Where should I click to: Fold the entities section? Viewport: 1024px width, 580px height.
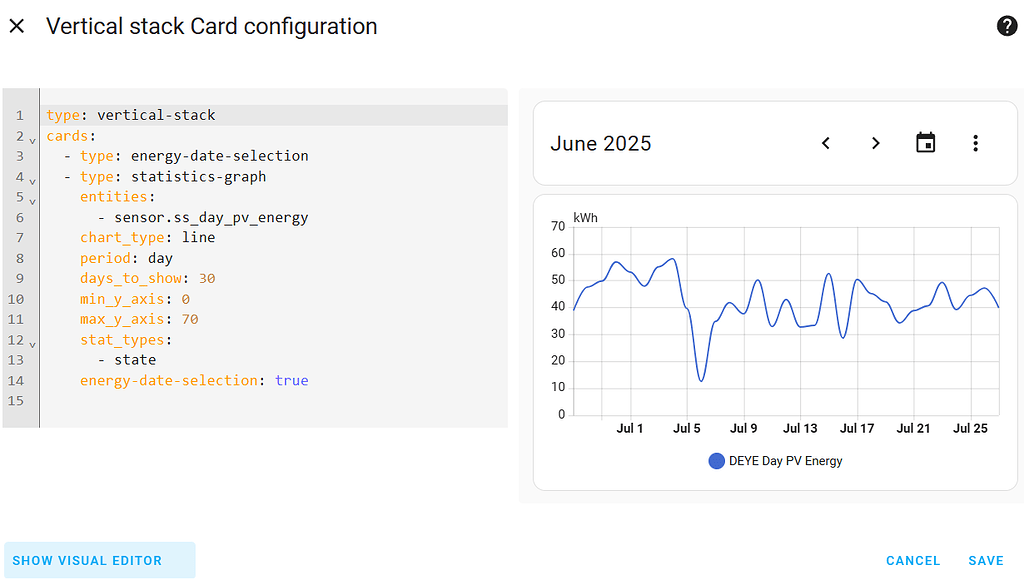tap(32, 200)
